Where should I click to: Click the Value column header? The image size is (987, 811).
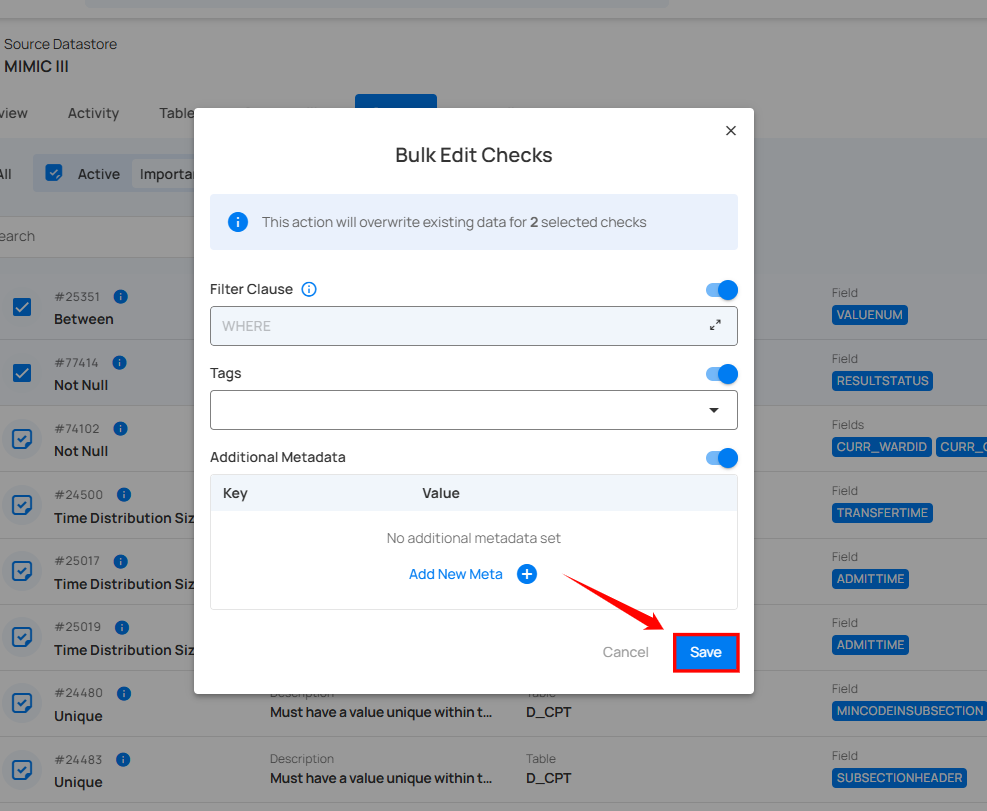[x=441, y=493]
